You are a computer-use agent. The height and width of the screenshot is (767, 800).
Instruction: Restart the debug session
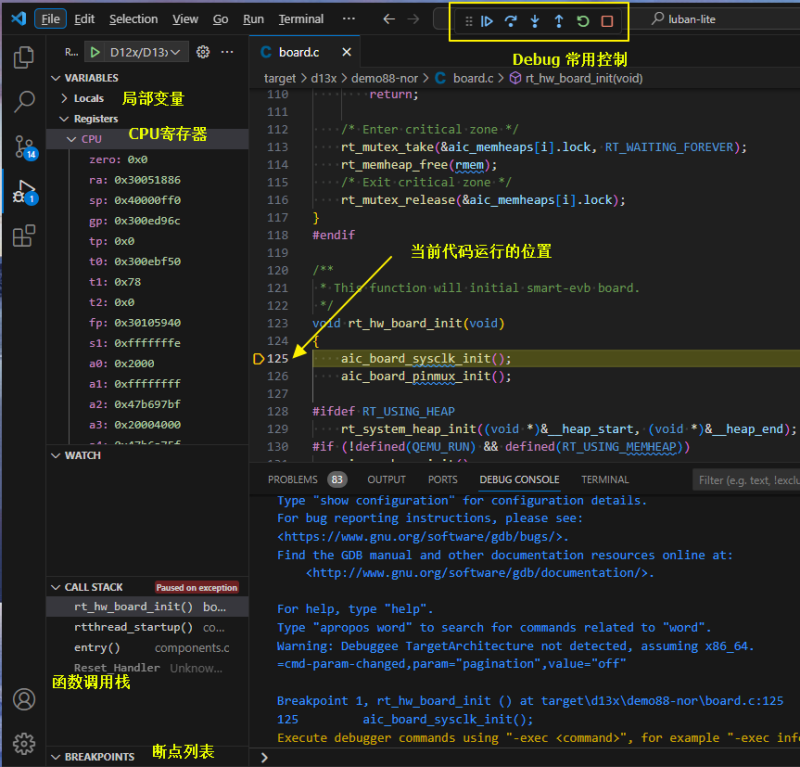[x=583, y=21]
